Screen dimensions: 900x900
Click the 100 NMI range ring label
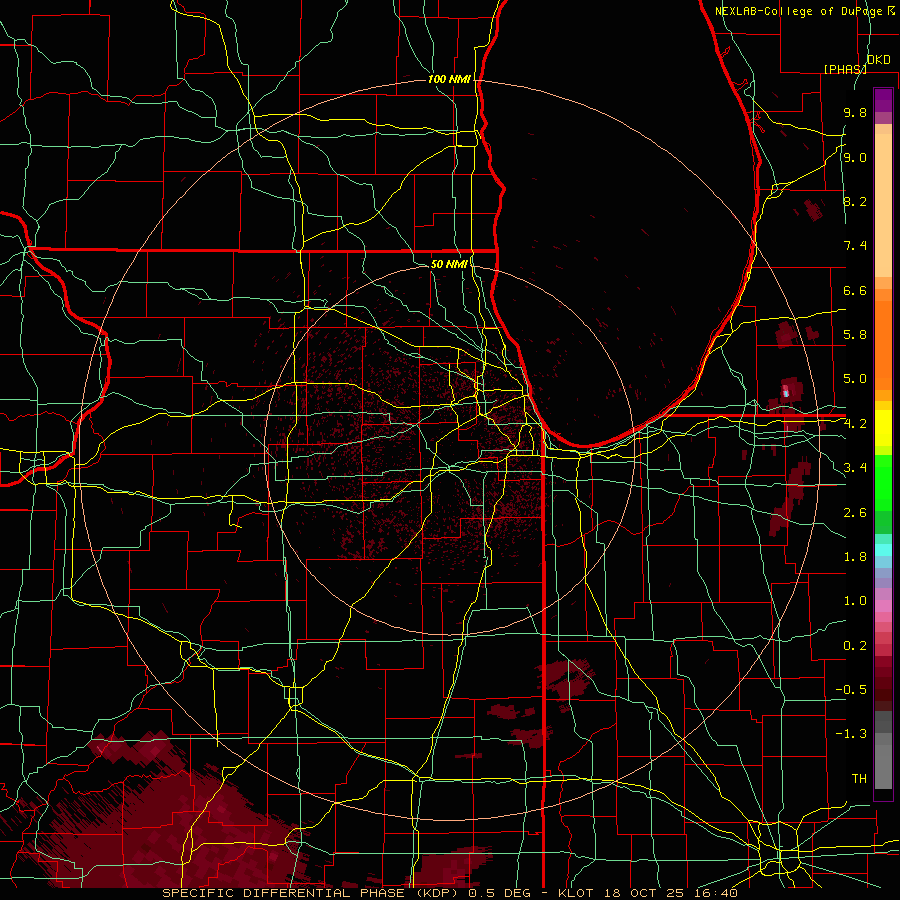pos(449,79)
